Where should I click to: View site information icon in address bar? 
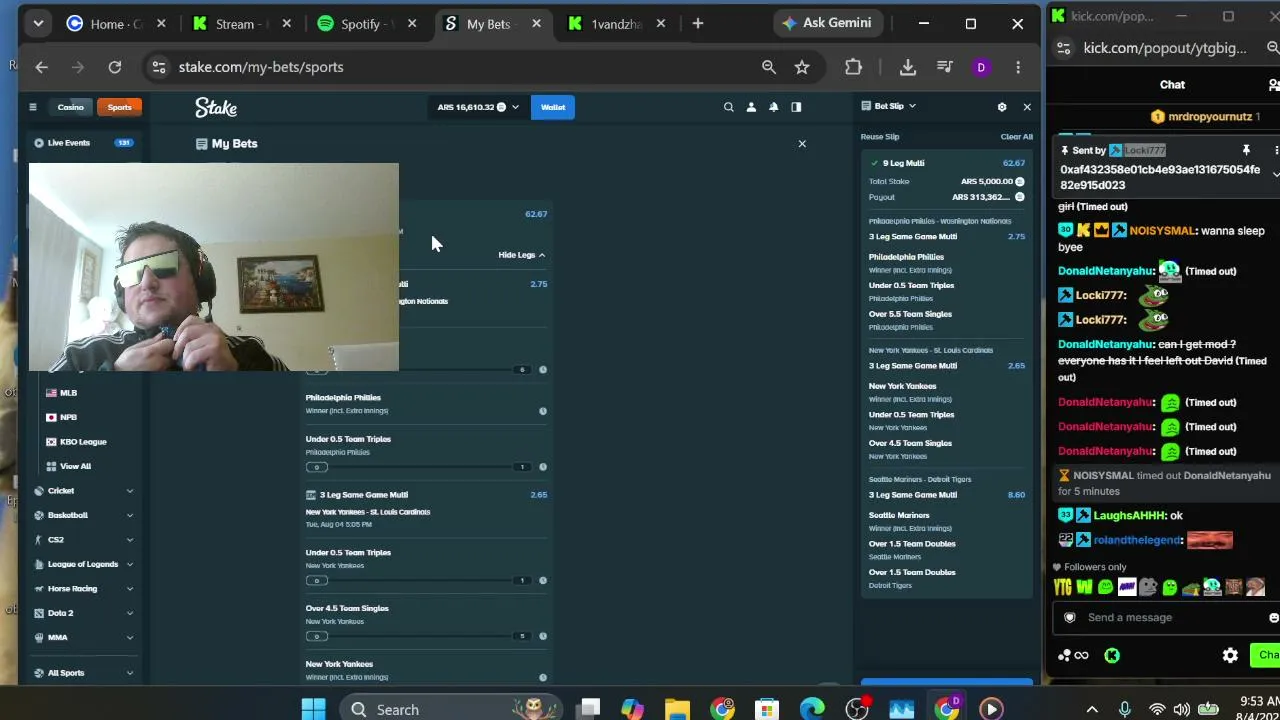coord(158,67)
